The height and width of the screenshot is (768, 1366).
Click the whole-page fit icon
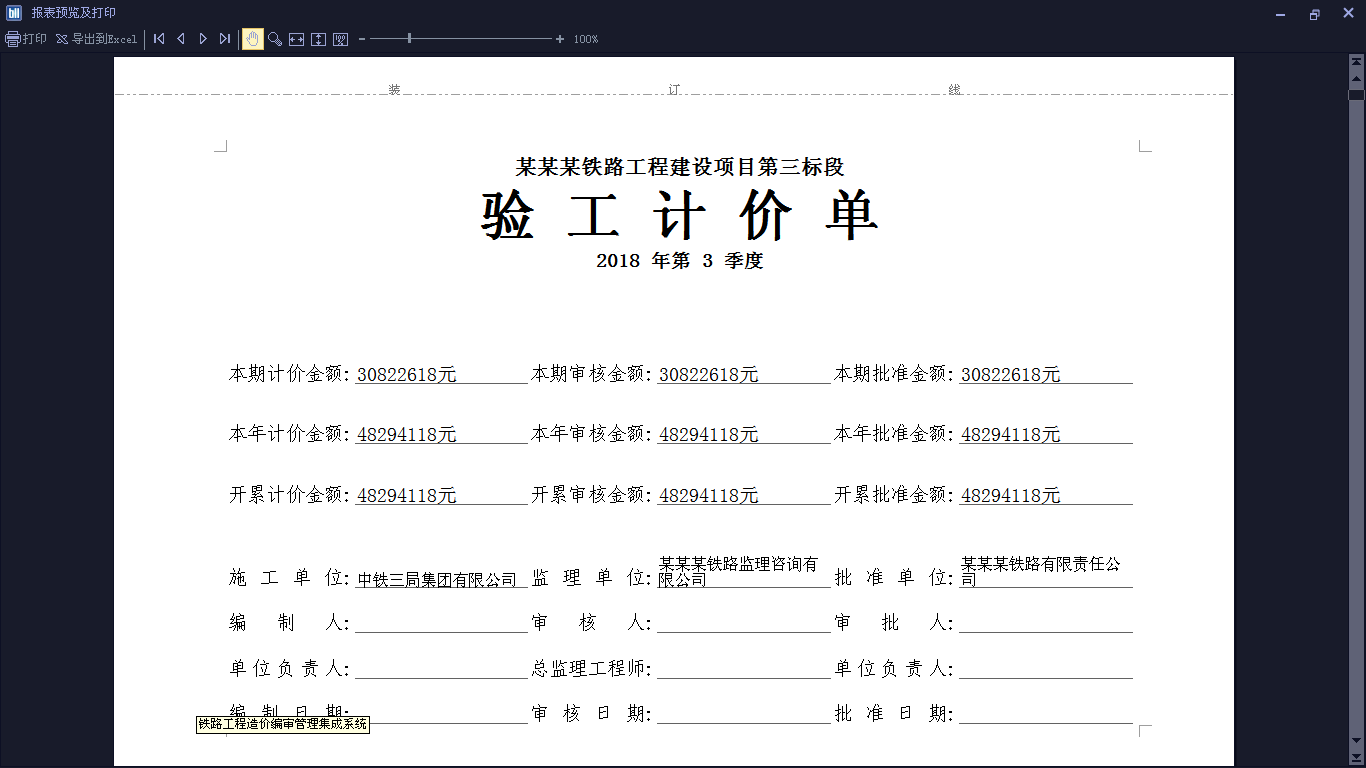tap(341, 39)
